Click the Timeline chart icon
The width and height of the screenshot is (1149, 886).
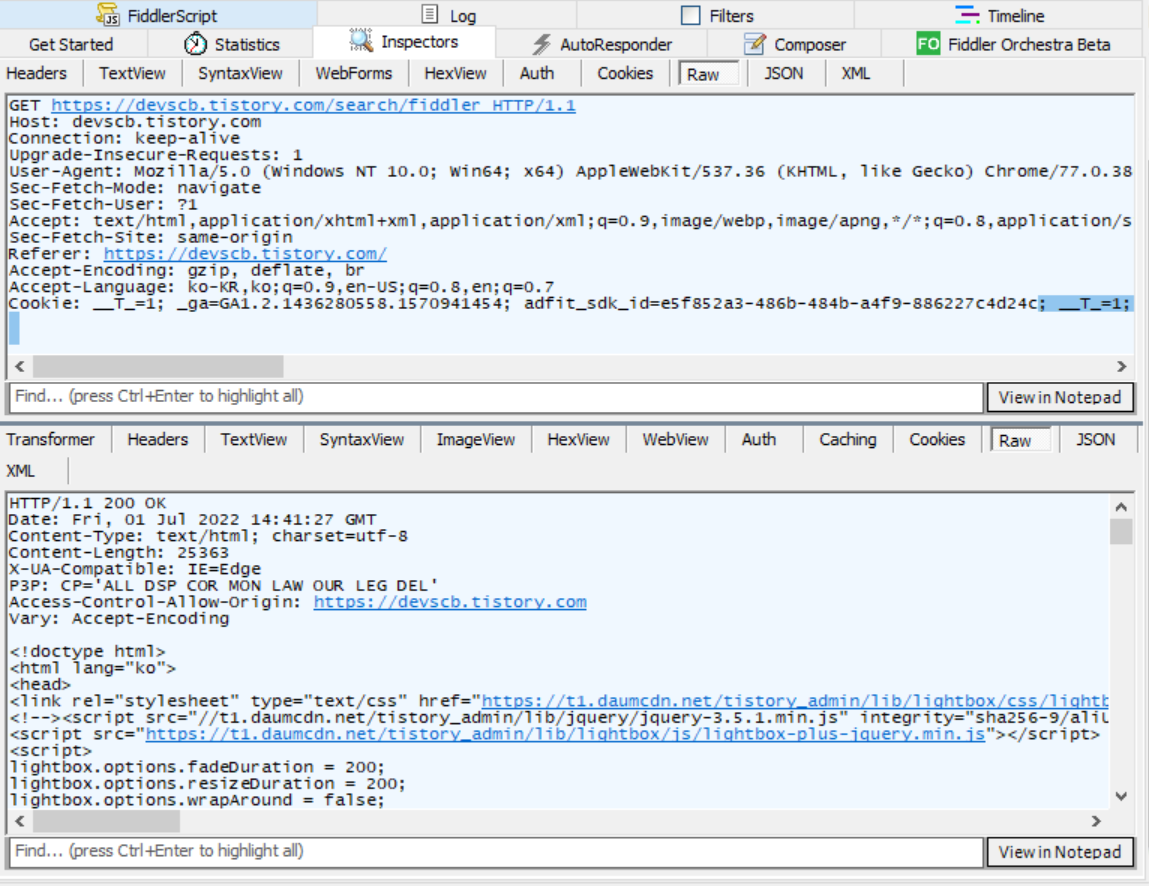[x=968, y=14]
